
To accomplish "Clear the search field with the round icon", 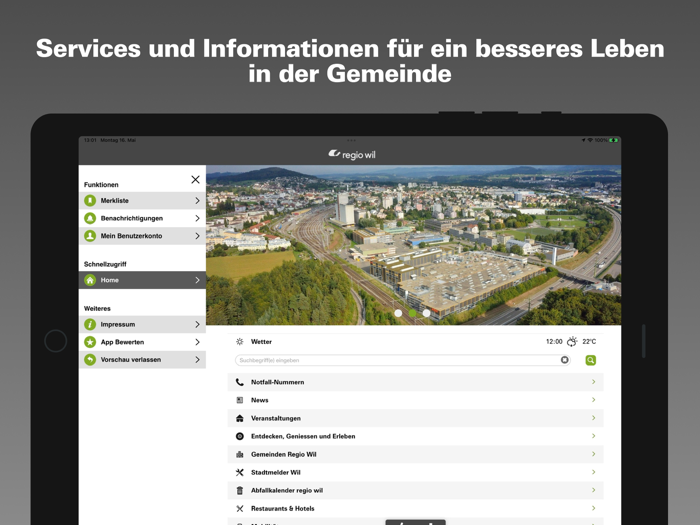I will [564, 360].
